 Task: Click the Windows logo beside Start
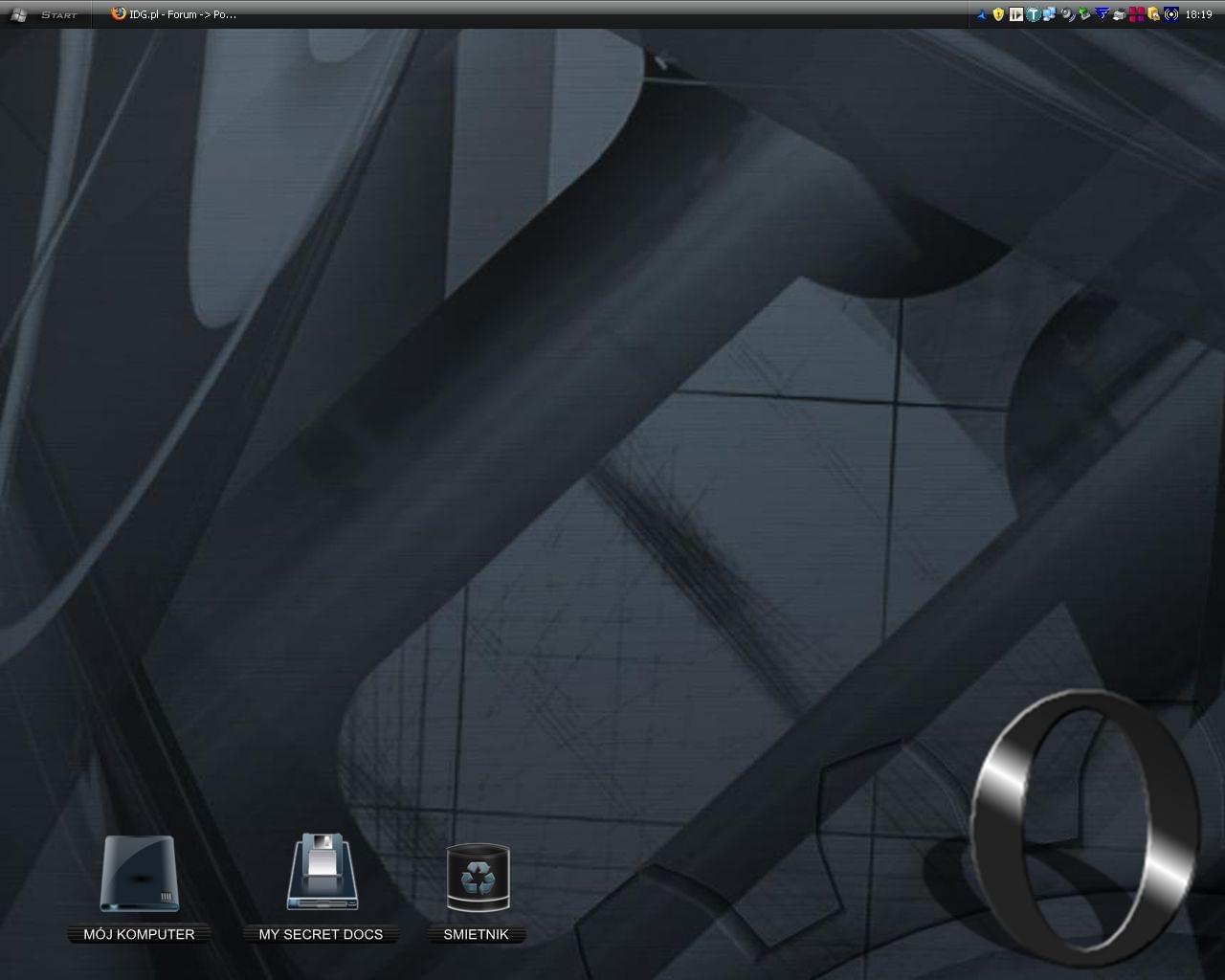pyautogui.click(x=18, y=14)
